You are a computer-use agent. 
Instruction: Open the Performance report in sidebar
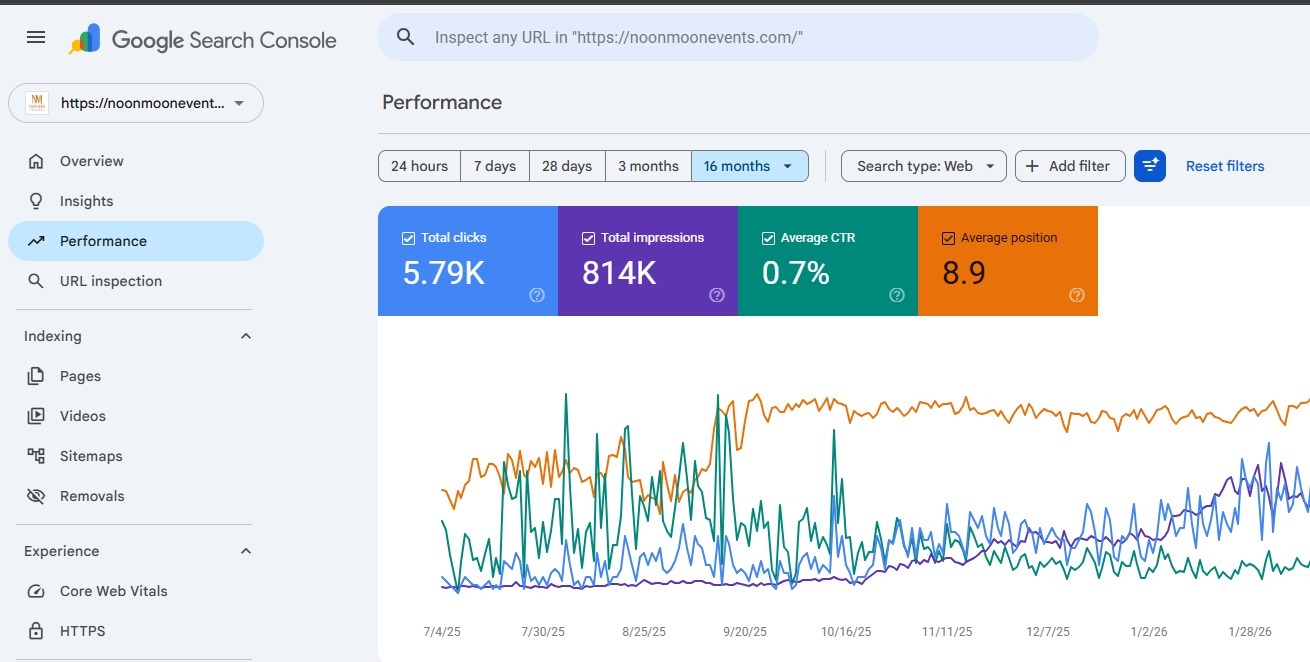coord(136,241)
